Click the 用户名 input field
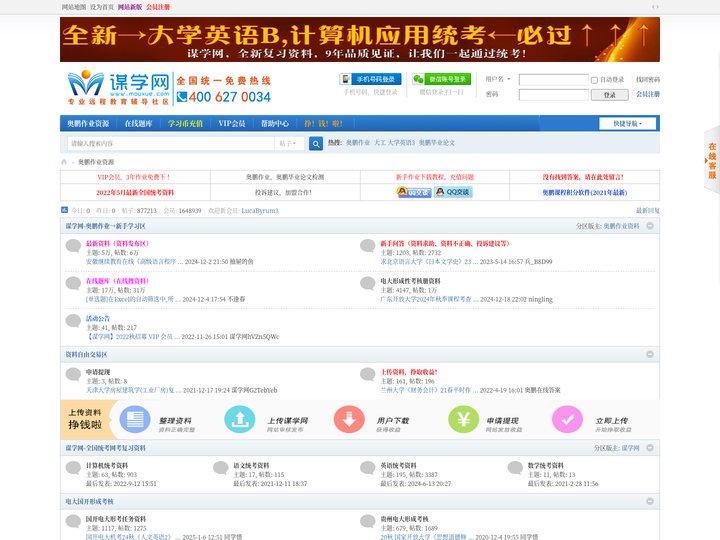The image size is (720, 540). tap(553, 80)
